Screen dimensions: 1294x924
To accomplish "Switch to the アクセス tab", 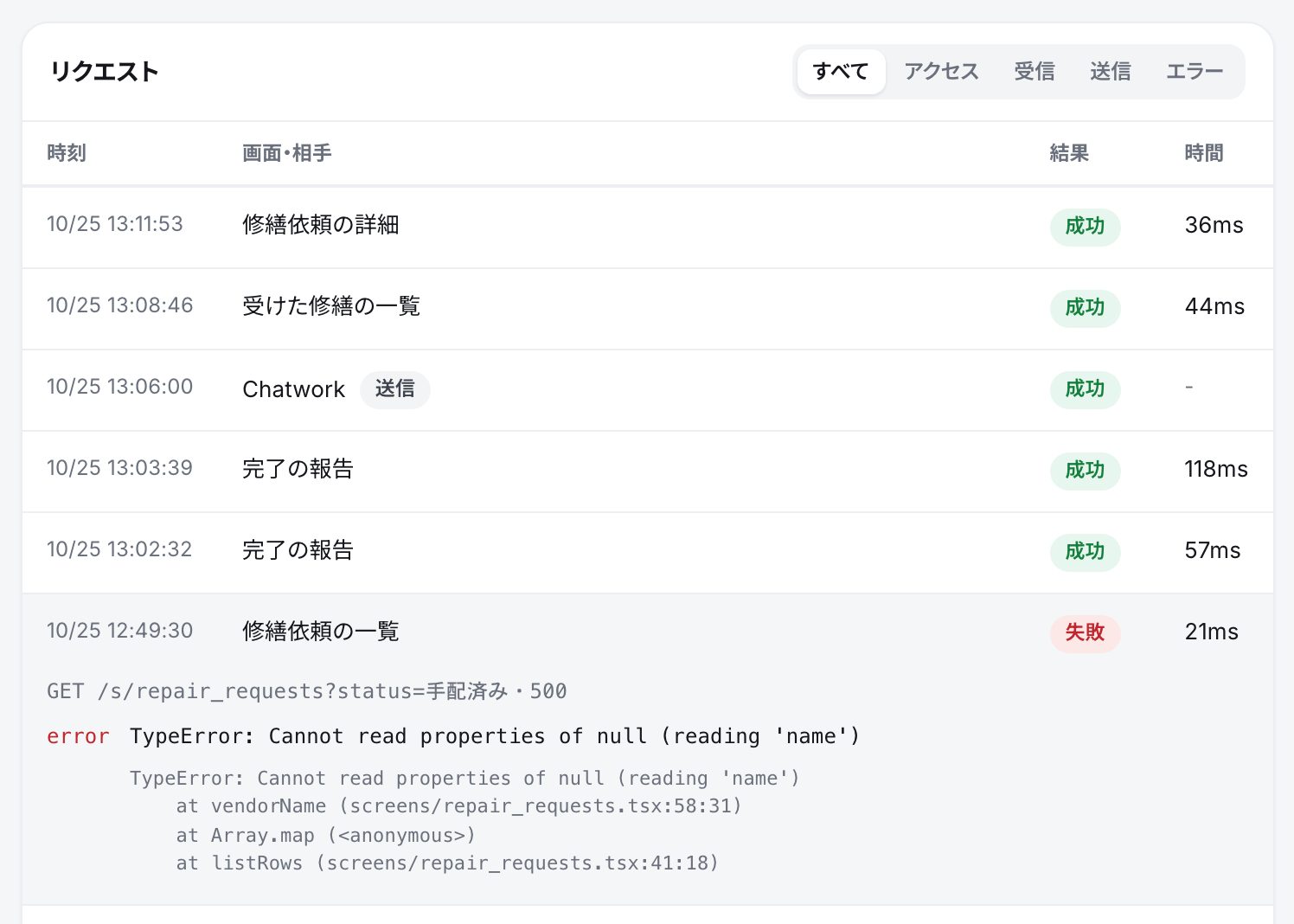I will click(x=941, y=71).
